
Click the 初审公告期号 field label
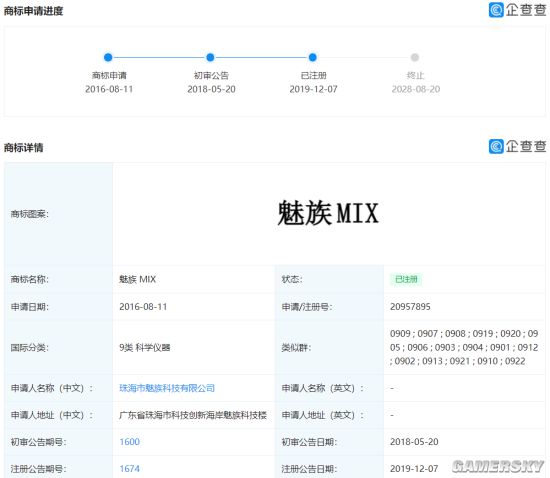pyautogui.click(x=39, y=442)
